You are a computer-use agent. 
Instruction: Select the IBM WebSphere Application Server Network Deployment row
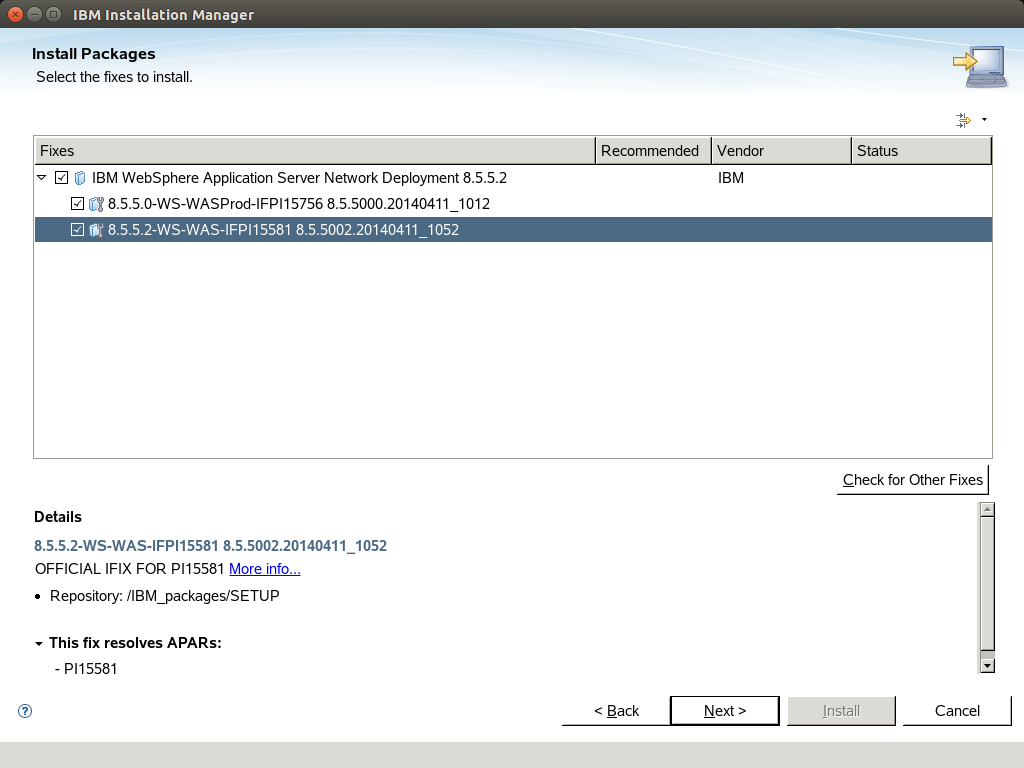[513, 178]
